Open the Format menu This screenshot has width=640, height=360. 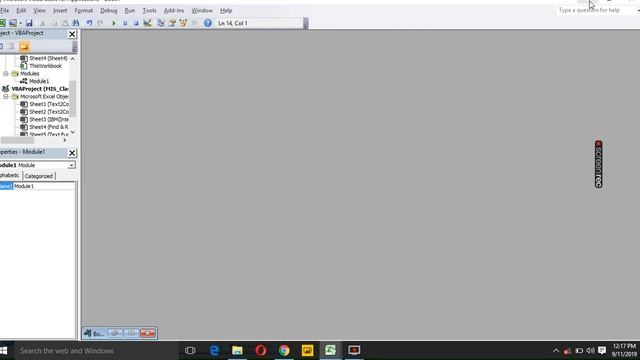click(x=84, y=11)
